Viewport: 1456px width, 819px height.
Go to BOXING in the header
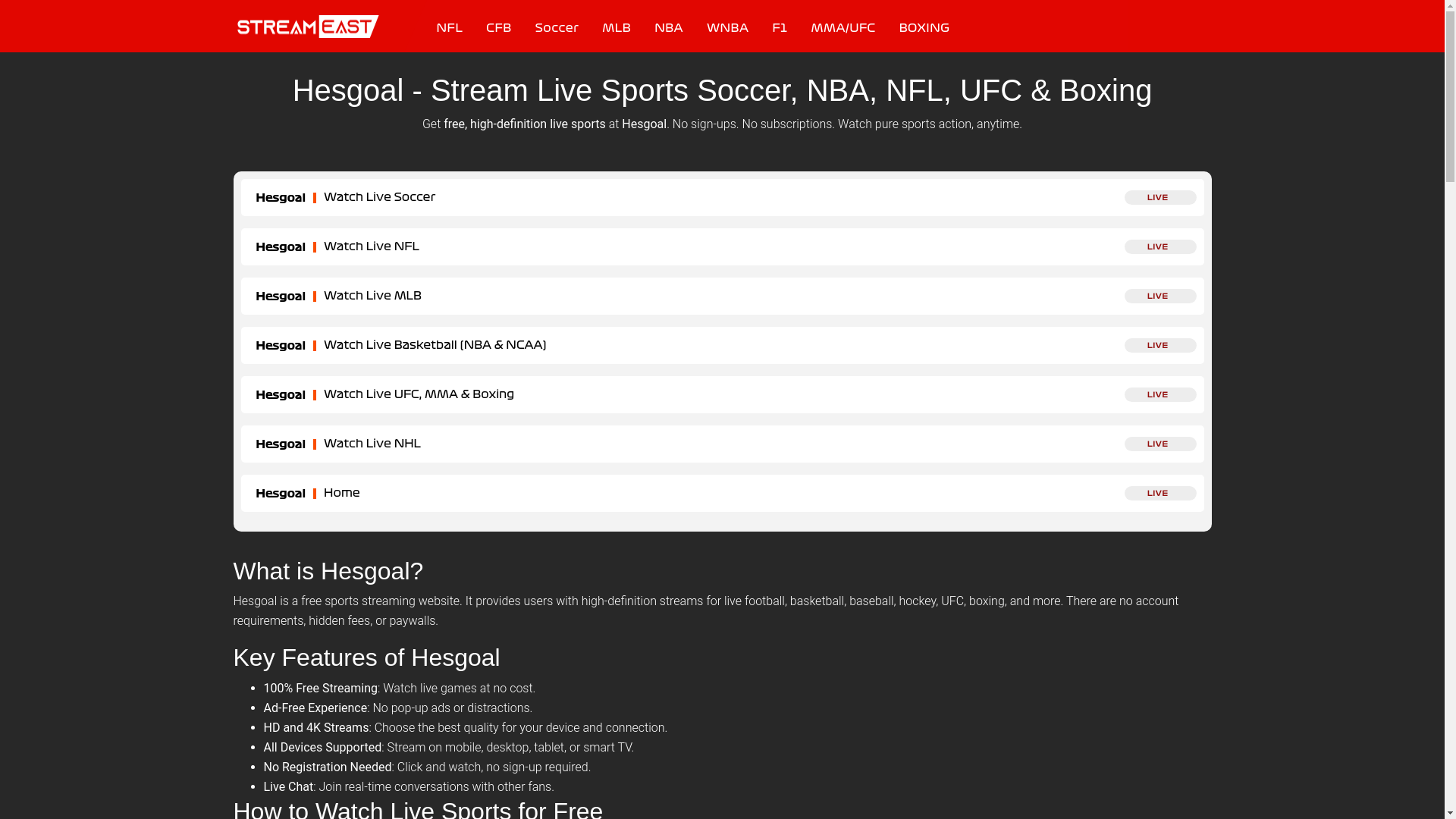tap(924, 27)
